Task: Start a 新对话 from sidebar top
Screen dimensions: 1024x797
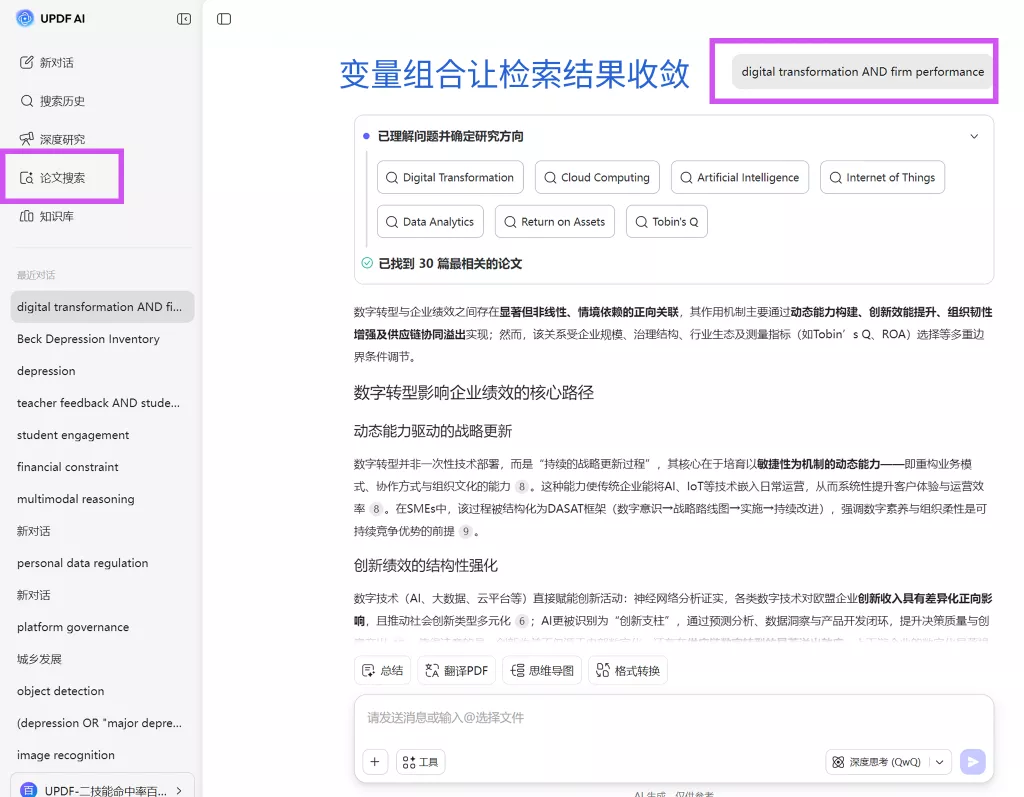Action: pyautogui.click(x=56, y=63)
